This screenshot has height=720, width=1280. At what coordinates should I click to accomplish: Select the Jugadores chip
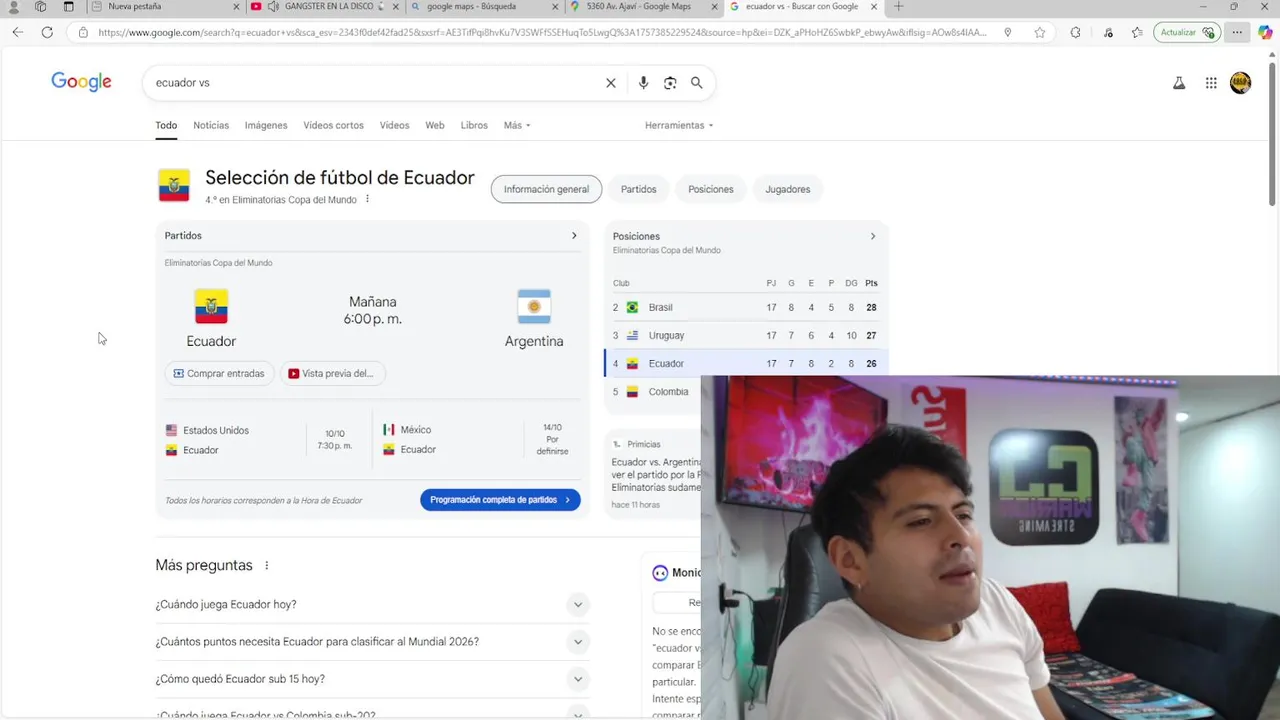(x=788, y=189)
